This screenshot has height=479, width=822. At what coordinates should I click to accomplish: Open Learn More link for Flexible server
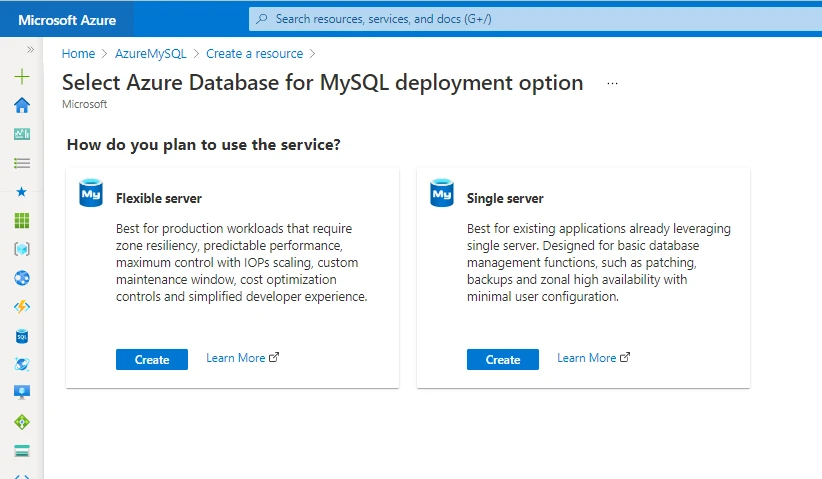point(242,358)
